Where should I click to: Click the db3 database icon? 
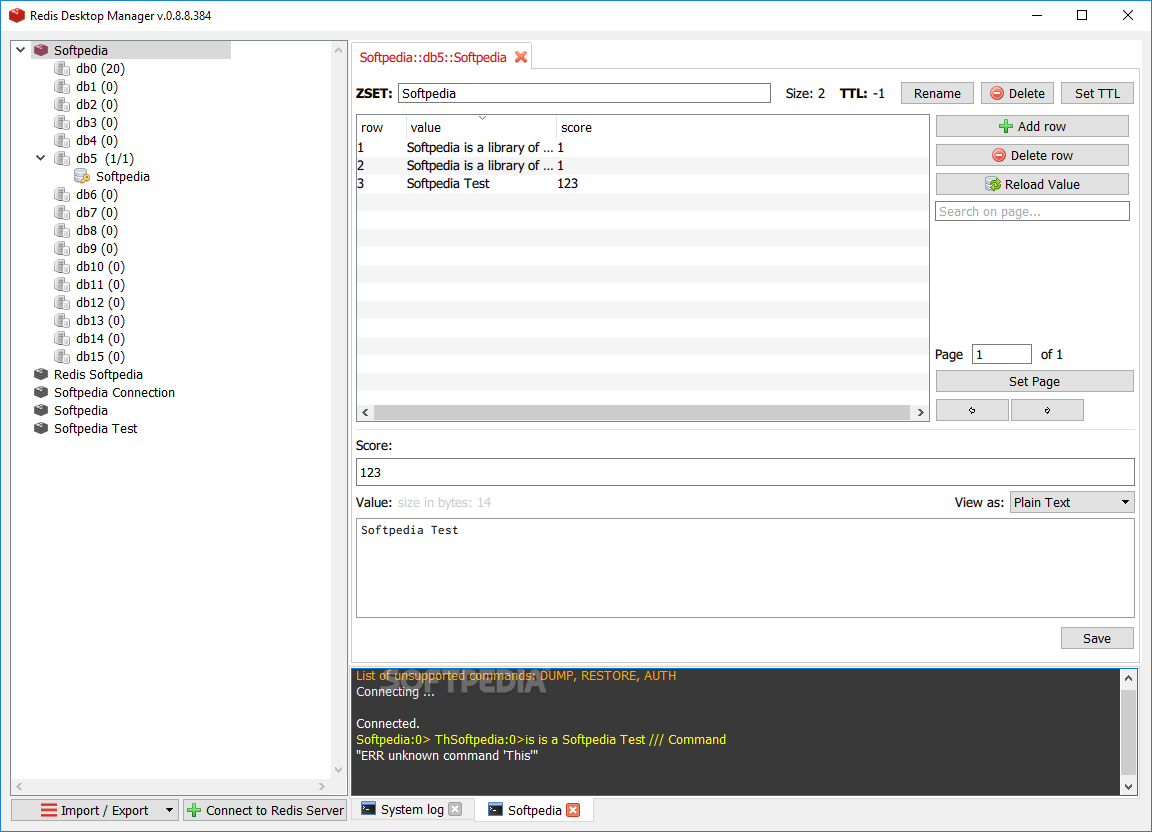tap(62, 123)
